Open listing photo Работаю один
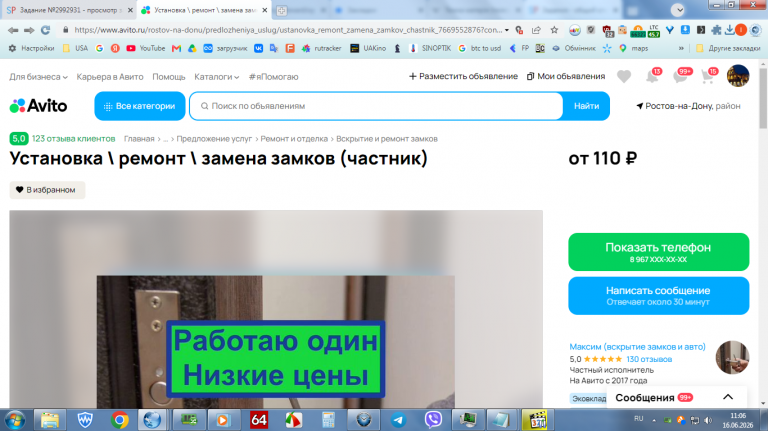This screenshot has width=768, height=431. tap(276, 310)
